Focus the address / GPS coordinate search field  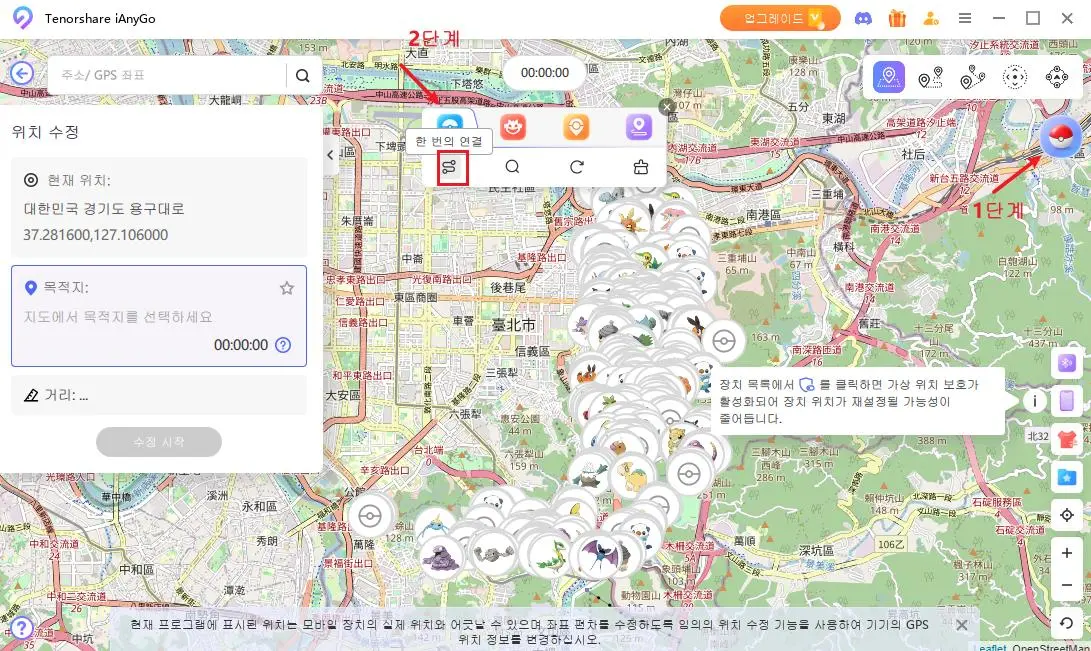point(167,75)
